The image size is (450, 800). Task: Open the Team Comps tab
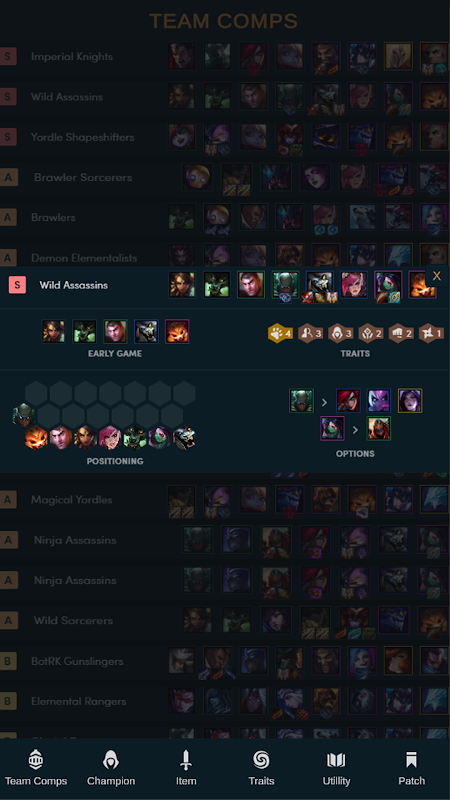36,768
